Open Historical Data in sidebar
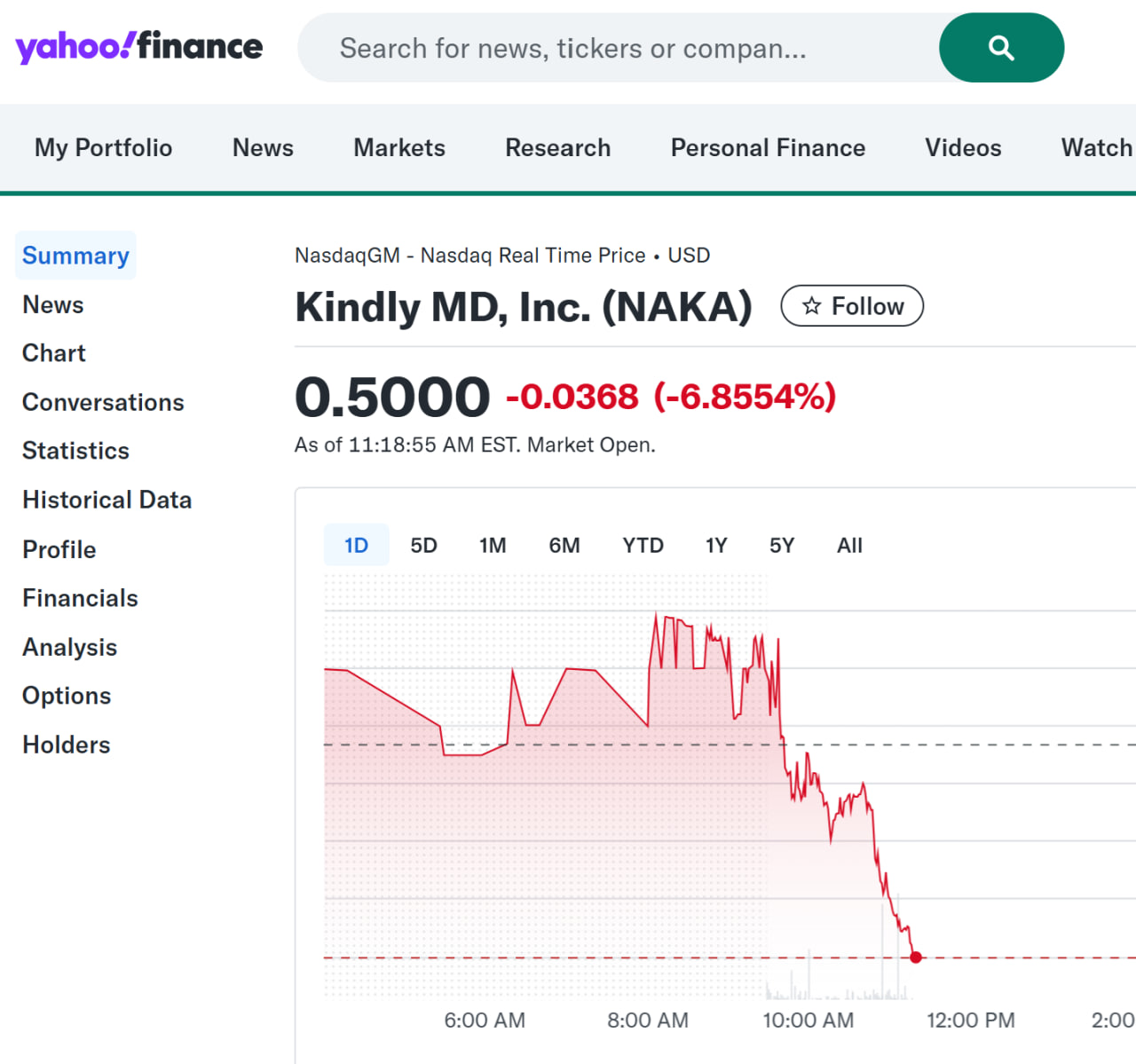Viewport: 1136px width, 1064px height. click(106, 500)
